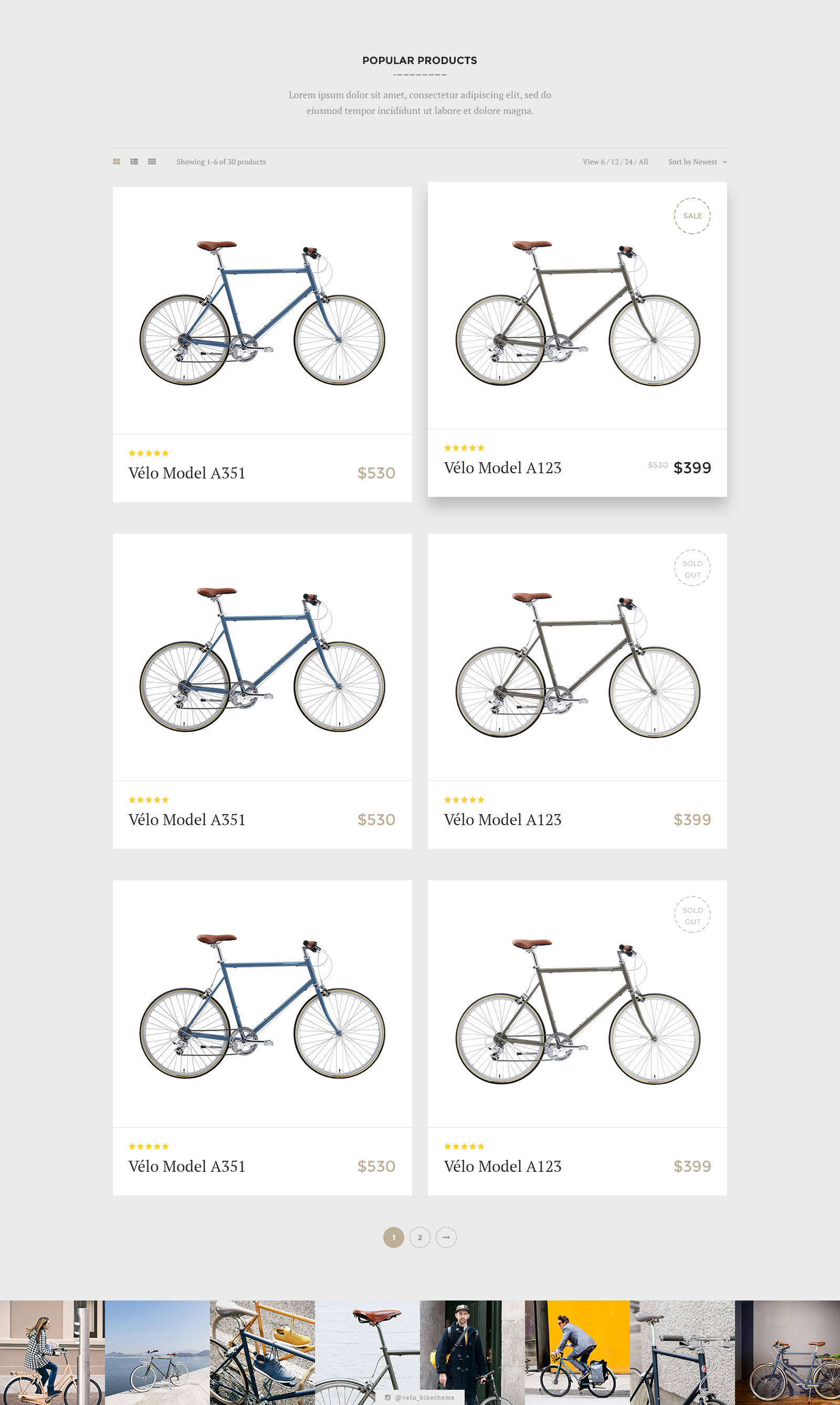The height and width of the screenshot is (1405, 840).
Task: Click the $399 sale price
Action: point(692,468)
